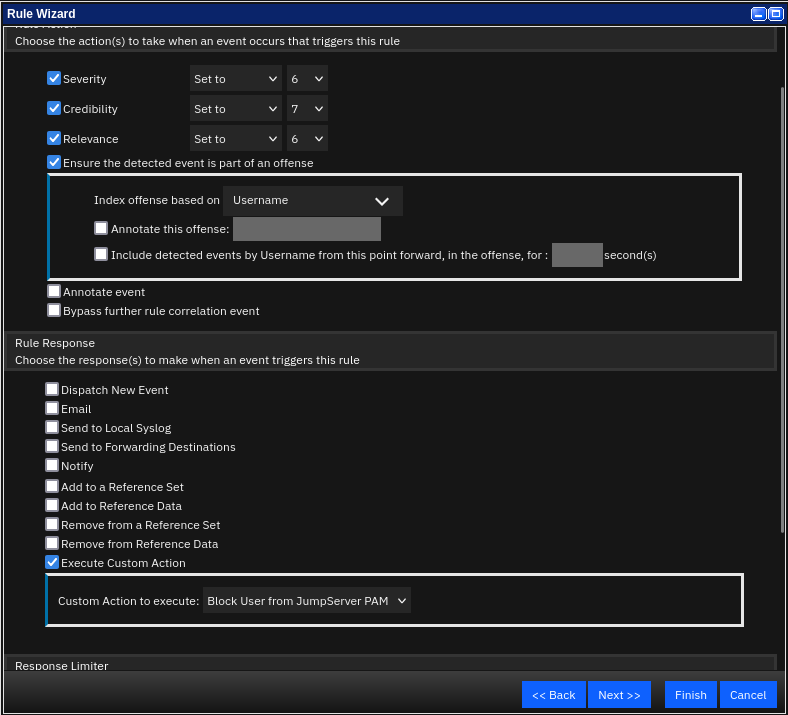Enable the Annotate event checkbox
Viewport: 788px width, 715px height.
point(54,291)
